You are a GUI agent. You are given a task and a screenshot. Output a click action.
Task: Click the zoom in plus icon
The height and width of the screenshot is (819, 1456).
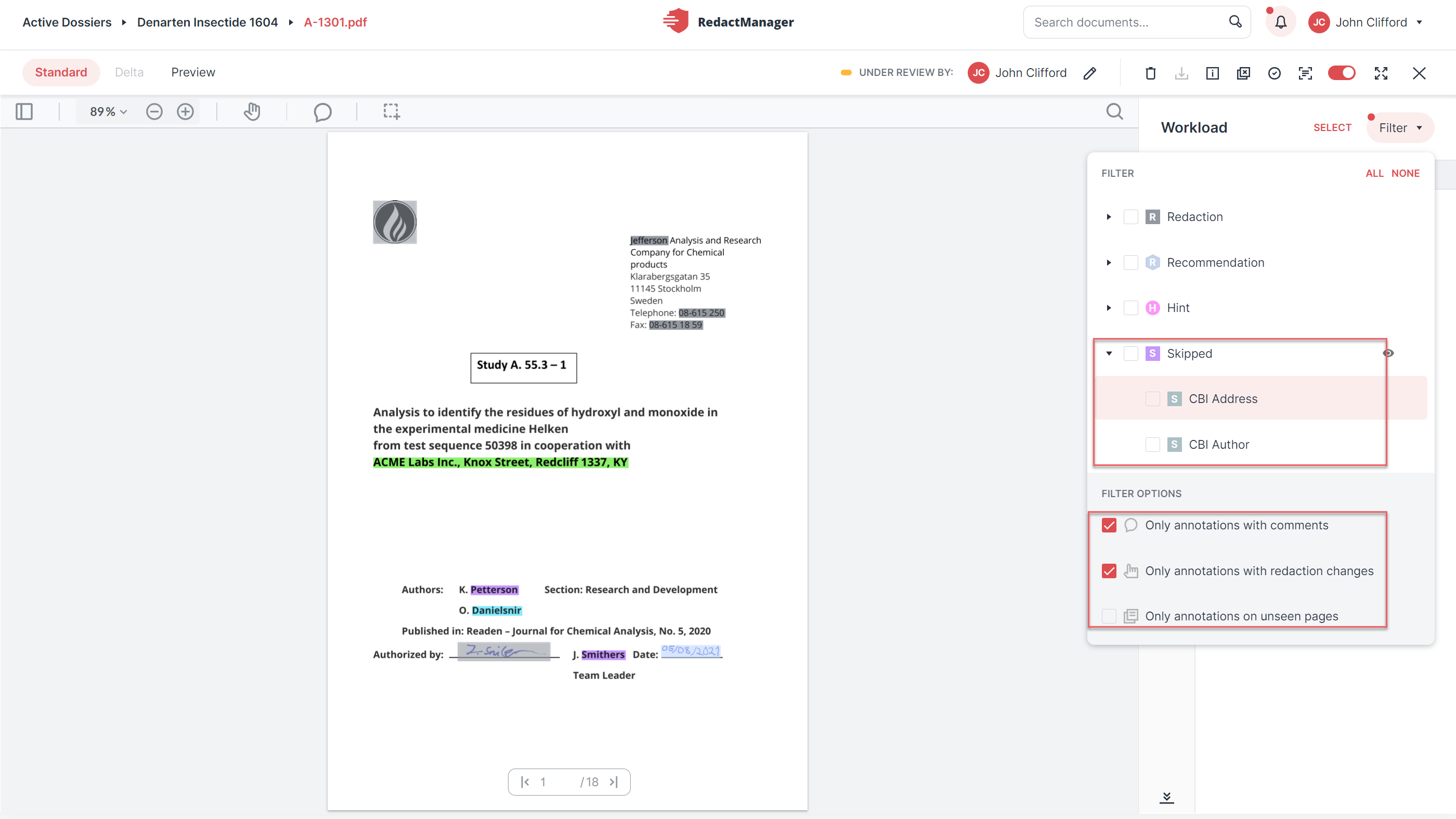click(x=186, y=111)
